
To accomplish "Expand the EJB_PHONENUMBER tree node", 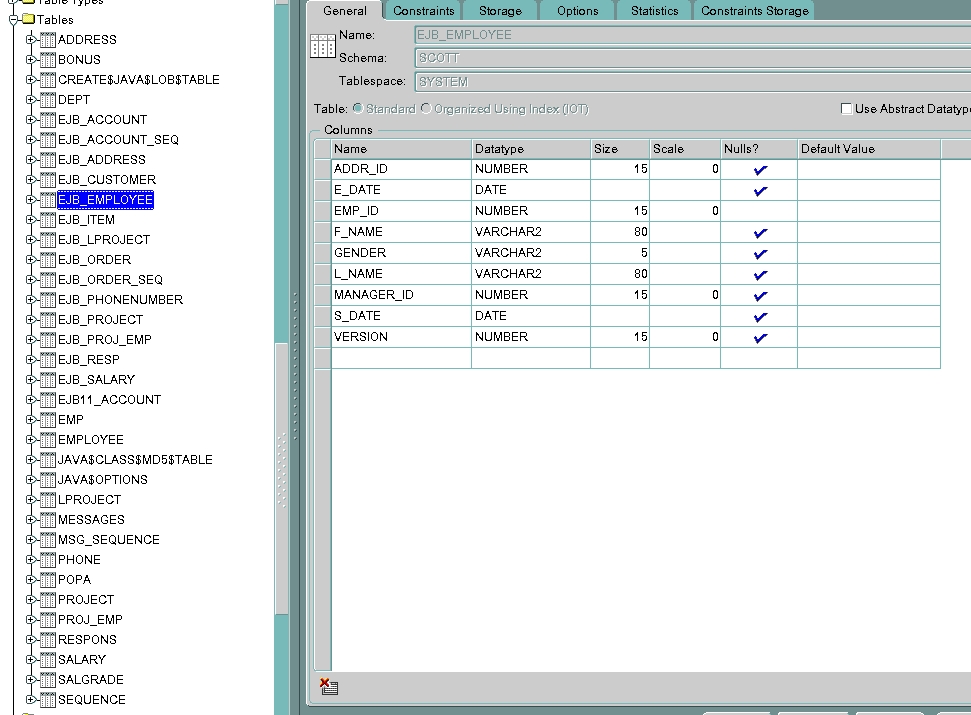I will [x=30, y=300].
